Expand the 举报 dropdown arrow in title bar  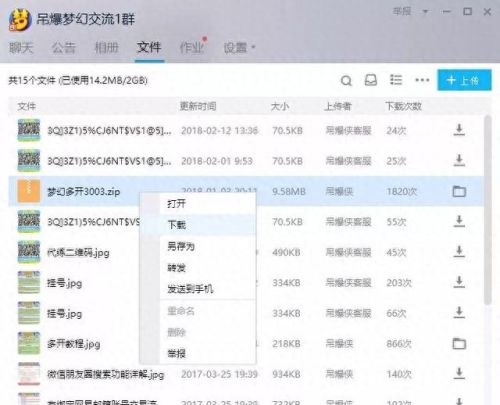tap(425, 12)
